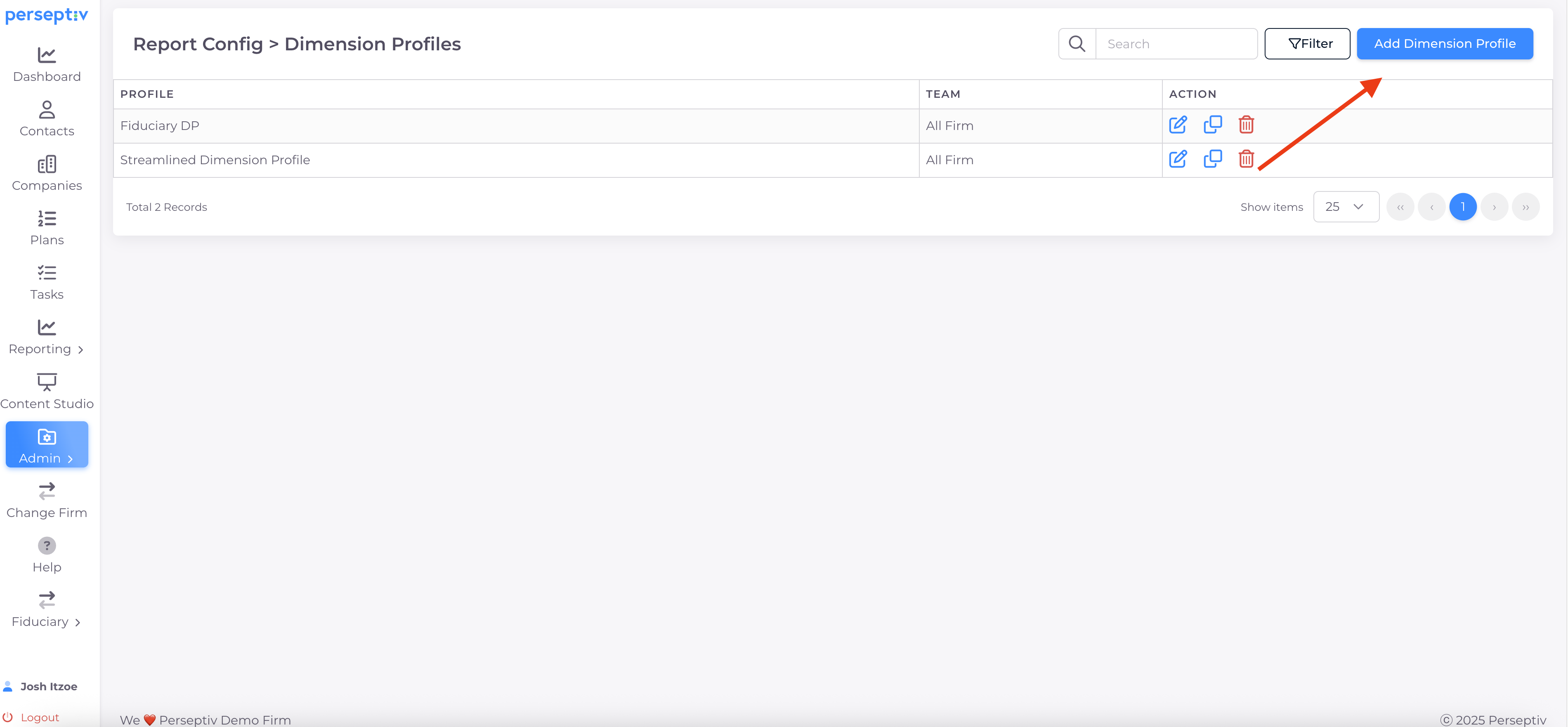Click the Add Dimension Profile button
This screenshot has height=727, width=1568.
point(1444,44)
